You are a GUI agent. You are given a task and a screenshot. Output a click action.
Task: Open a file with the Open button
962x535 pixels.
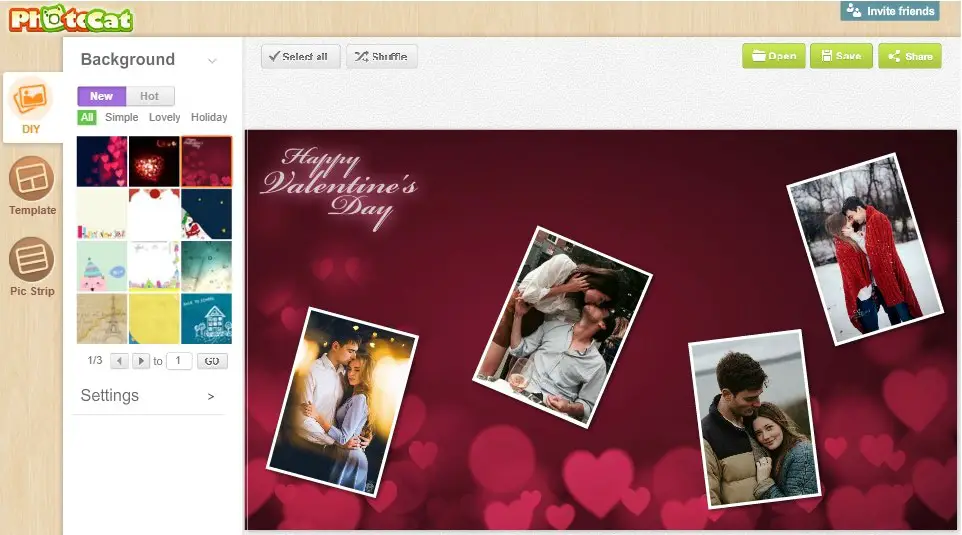(773, 56)
